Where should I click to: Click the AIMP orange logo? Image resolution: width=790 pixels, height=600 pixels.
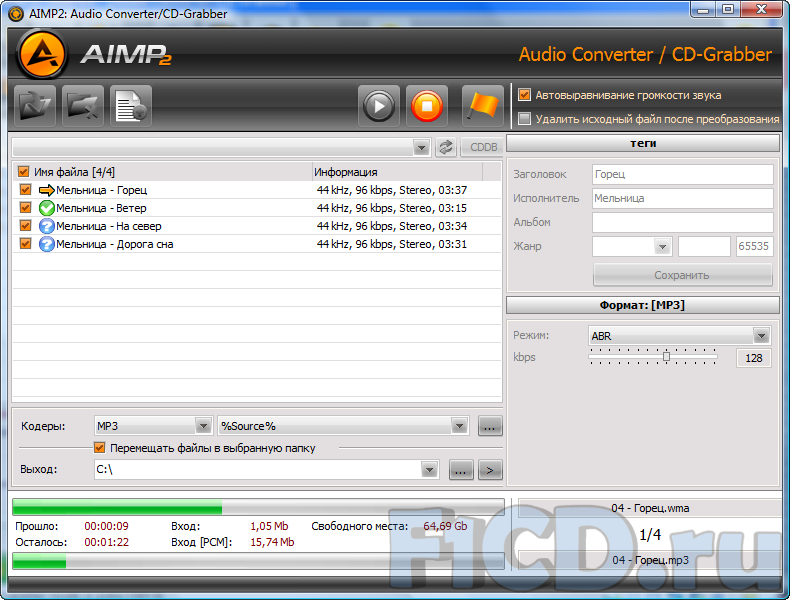point(42,54)
